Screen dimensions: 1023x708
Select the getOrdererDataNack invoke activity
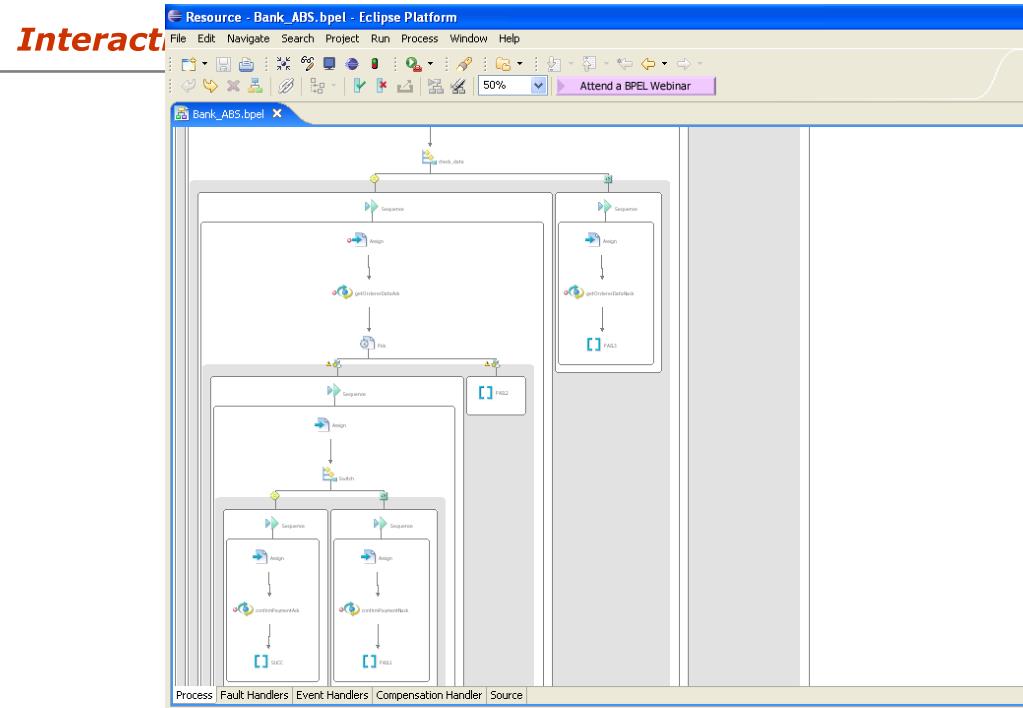574,292
